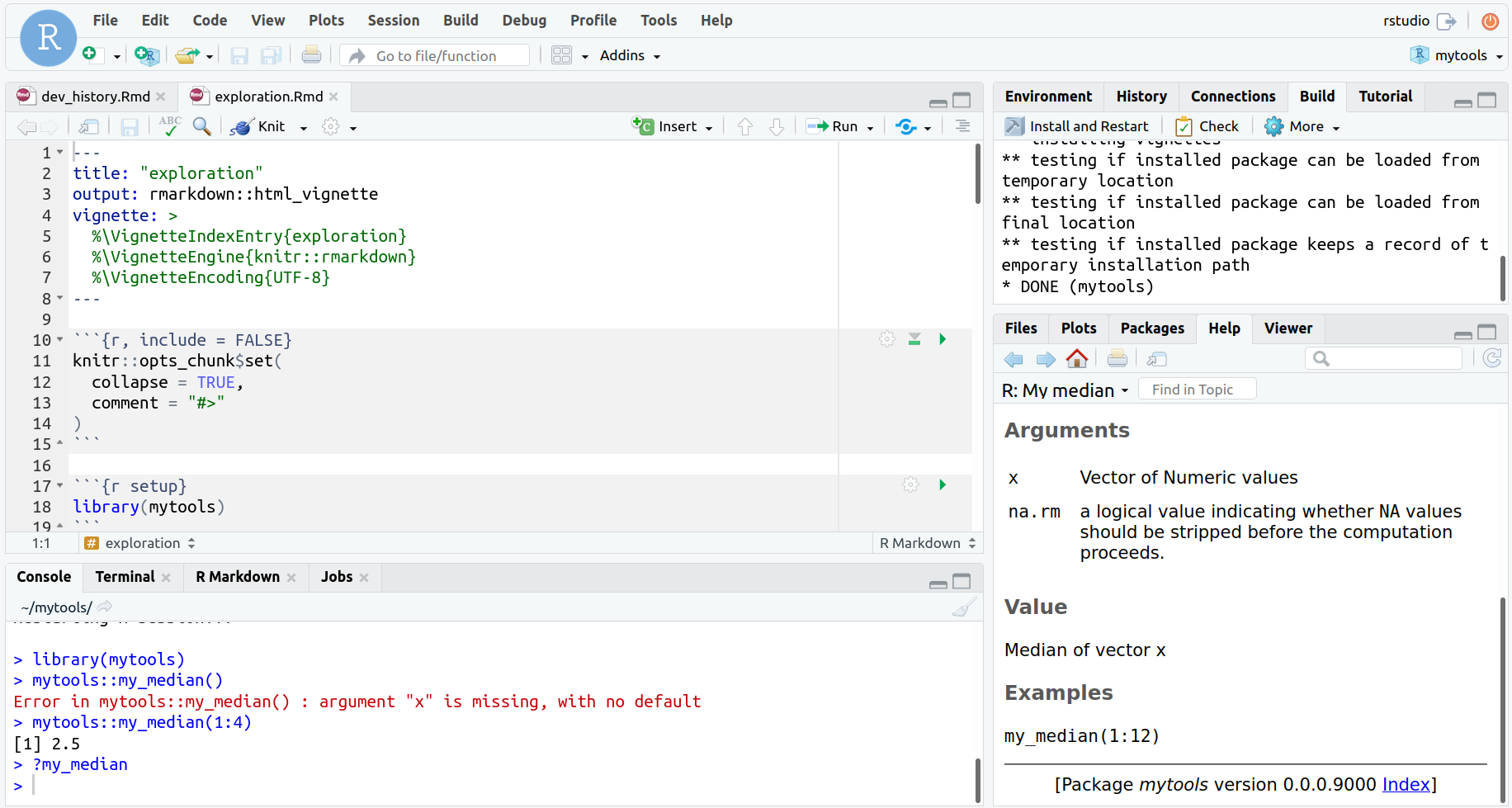Switch file type R Markdown selector
The width and height of the screenshot is (1512, 808).
coord(928,543)
